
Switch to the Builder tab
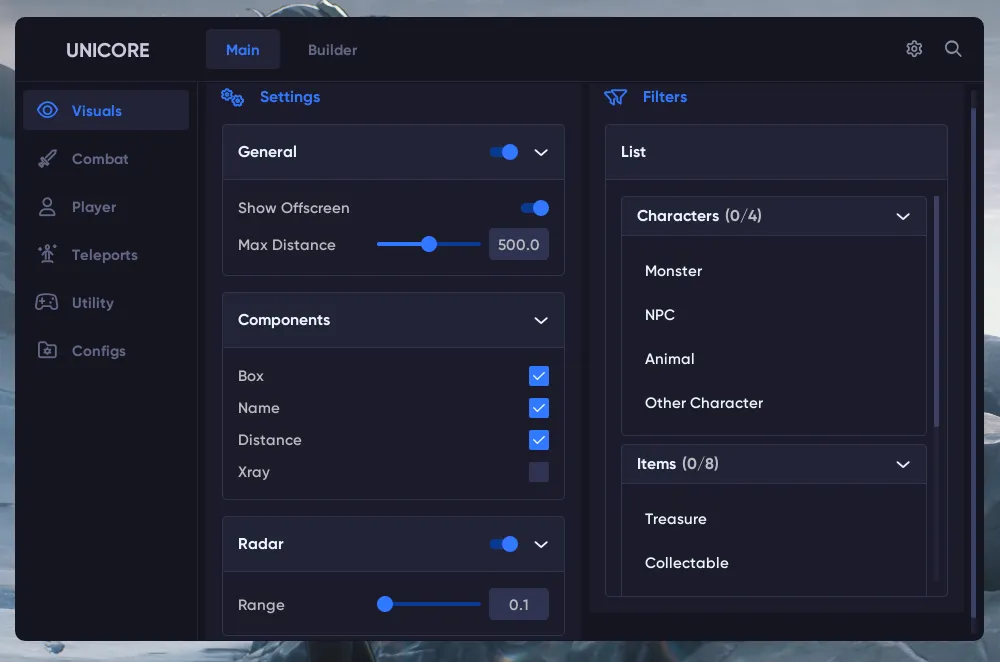point(332,50)
